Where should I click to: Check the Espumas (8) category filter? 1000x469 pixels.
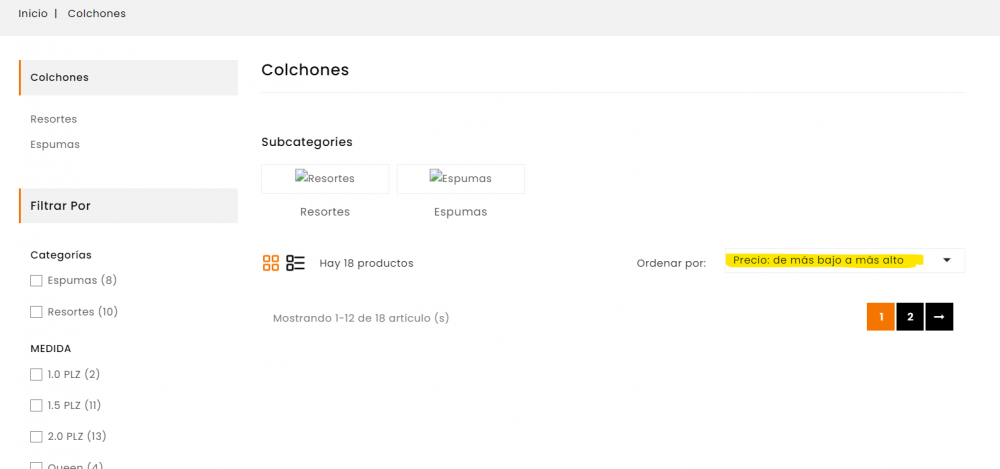(37, 281)
